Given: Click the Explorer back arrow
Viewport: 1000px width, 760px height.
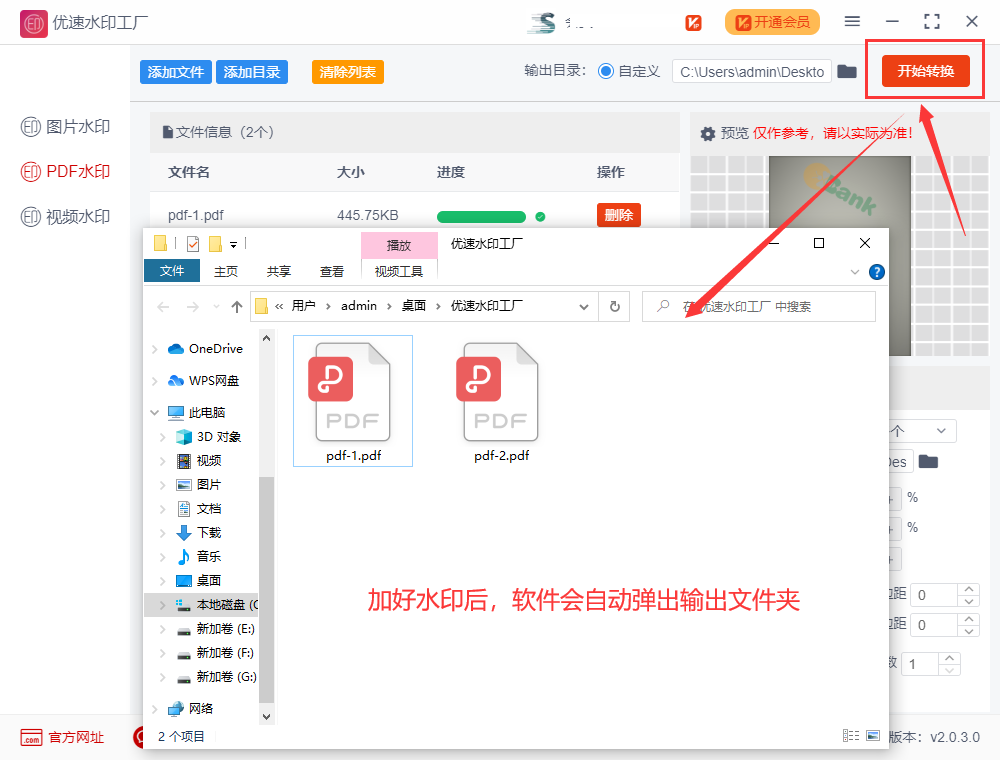Looking at the screenshot, I should point(163,307).
